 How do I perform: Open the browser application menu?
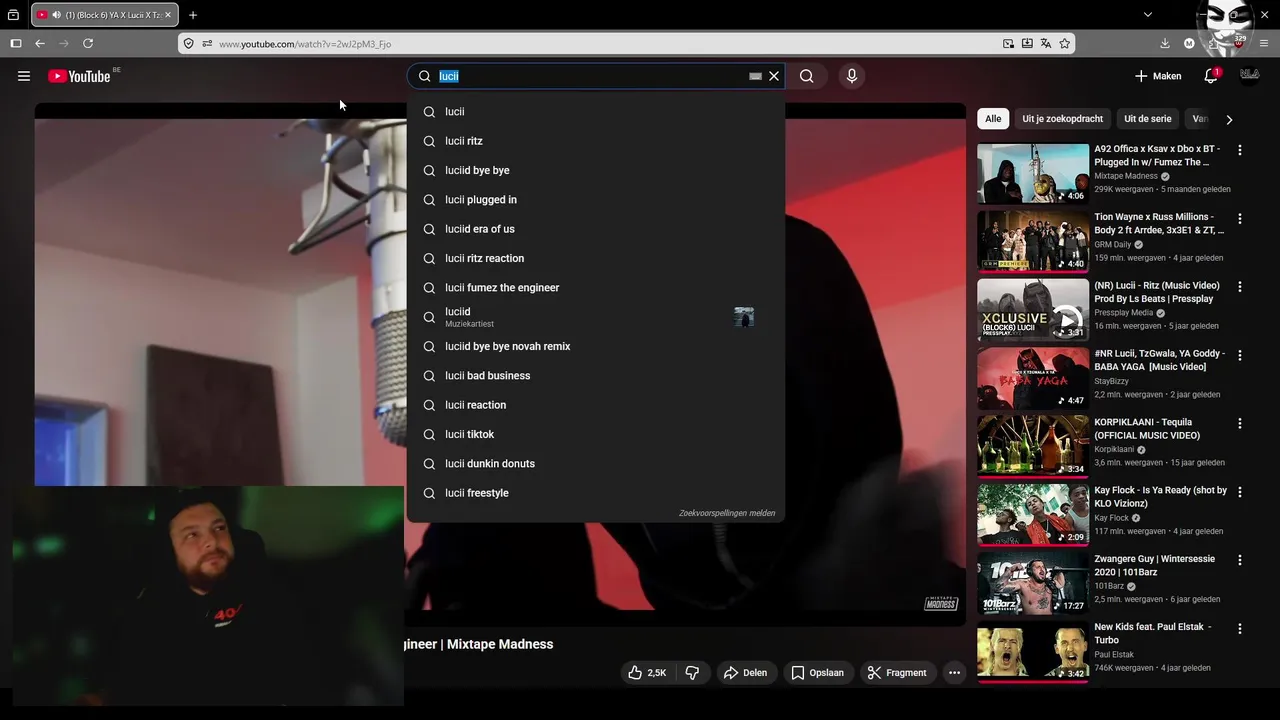1264,43
